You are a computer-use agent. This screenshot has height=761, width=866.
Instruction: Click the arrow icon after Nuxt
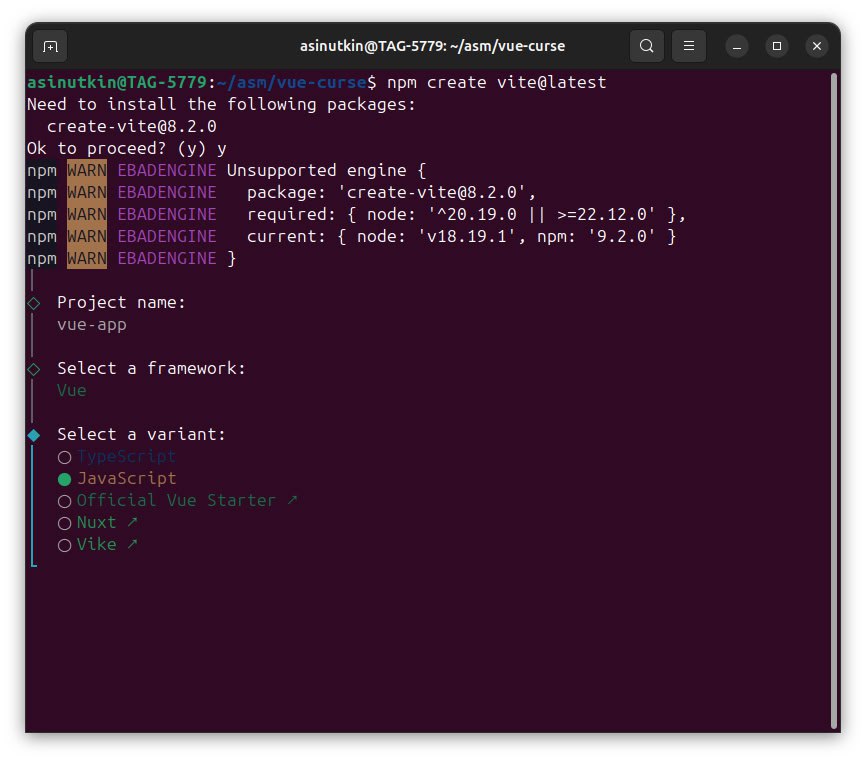click(132, 522)
